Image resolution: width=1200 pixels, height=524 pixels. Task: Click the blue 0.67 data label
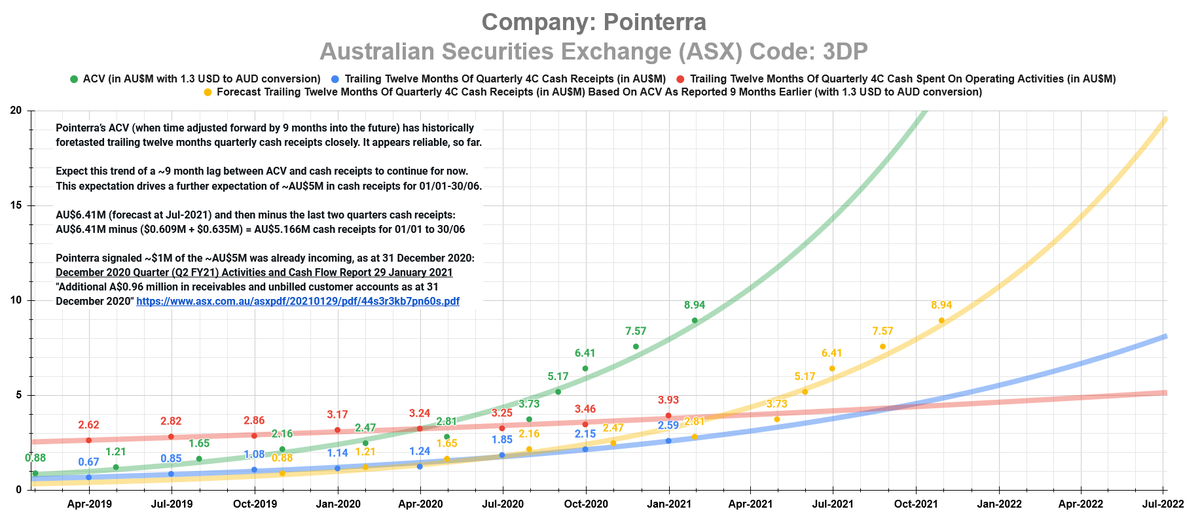click(88, 462)
